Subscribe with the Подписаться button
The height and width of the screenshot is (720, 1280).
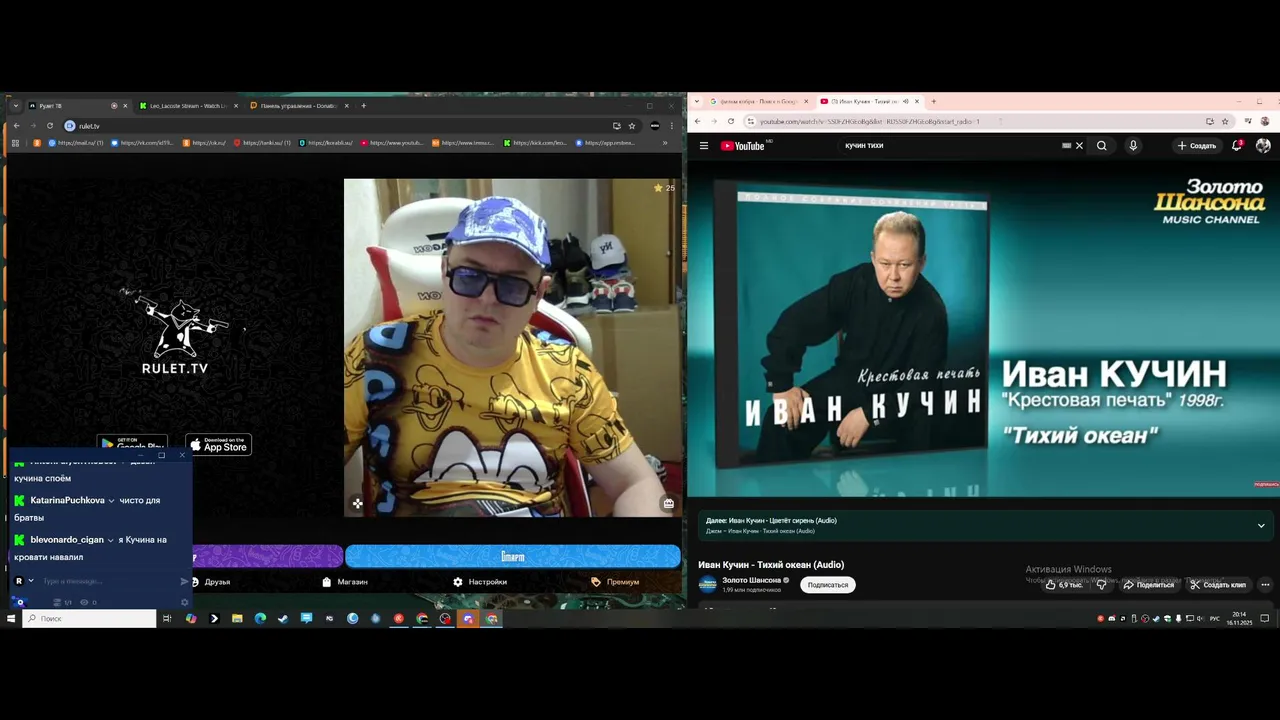[x=828, y=585]
